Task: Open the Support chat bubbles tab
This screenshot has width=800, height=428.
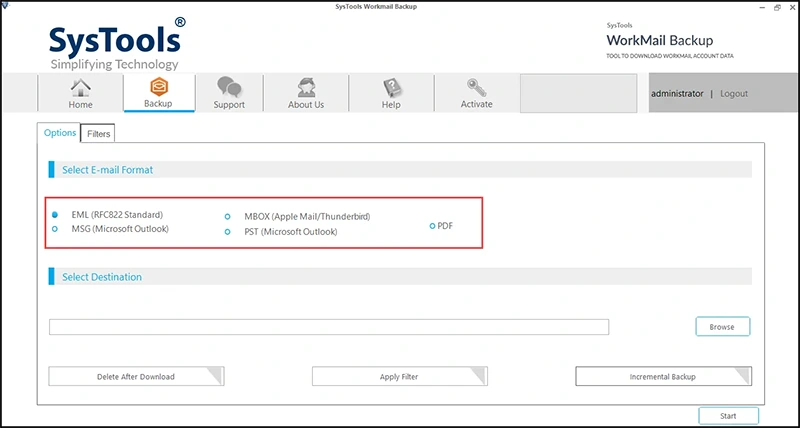Action: pyautogui.click(x=229, y=93)
